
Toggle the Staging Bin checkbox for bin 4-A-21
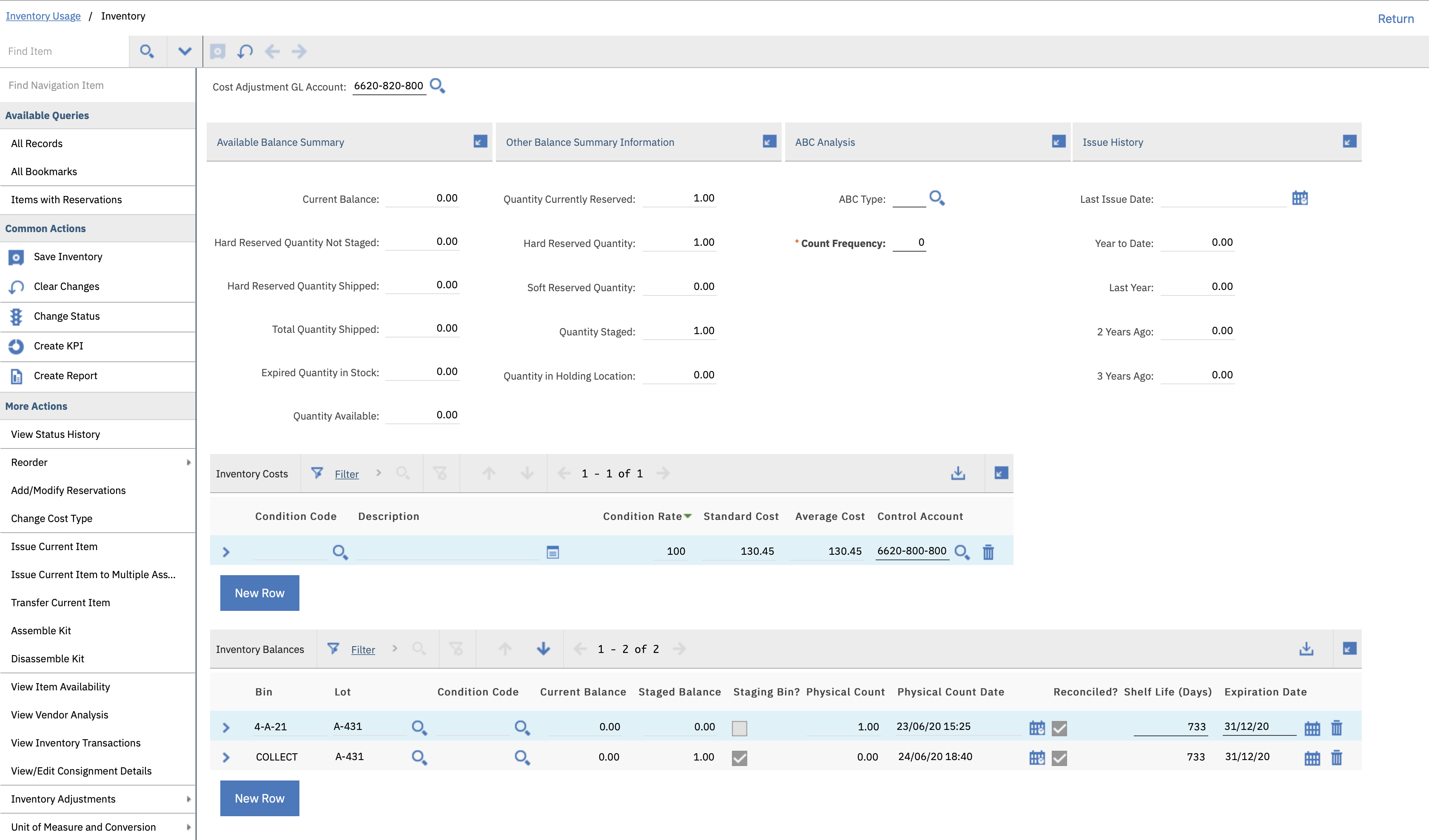point(740,728)
